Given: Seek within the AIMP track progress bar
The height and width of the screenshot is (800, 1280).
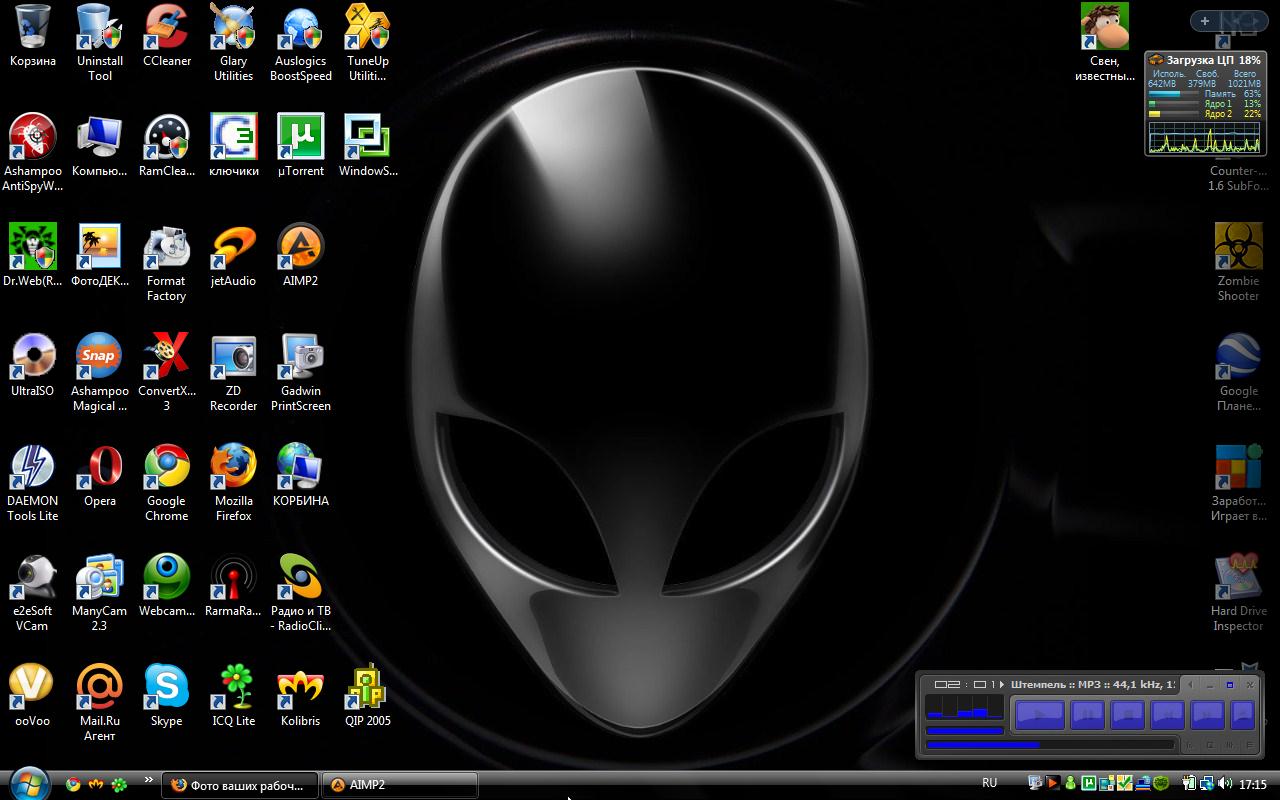Looking at the screenshot, I should click(1050, 745).
